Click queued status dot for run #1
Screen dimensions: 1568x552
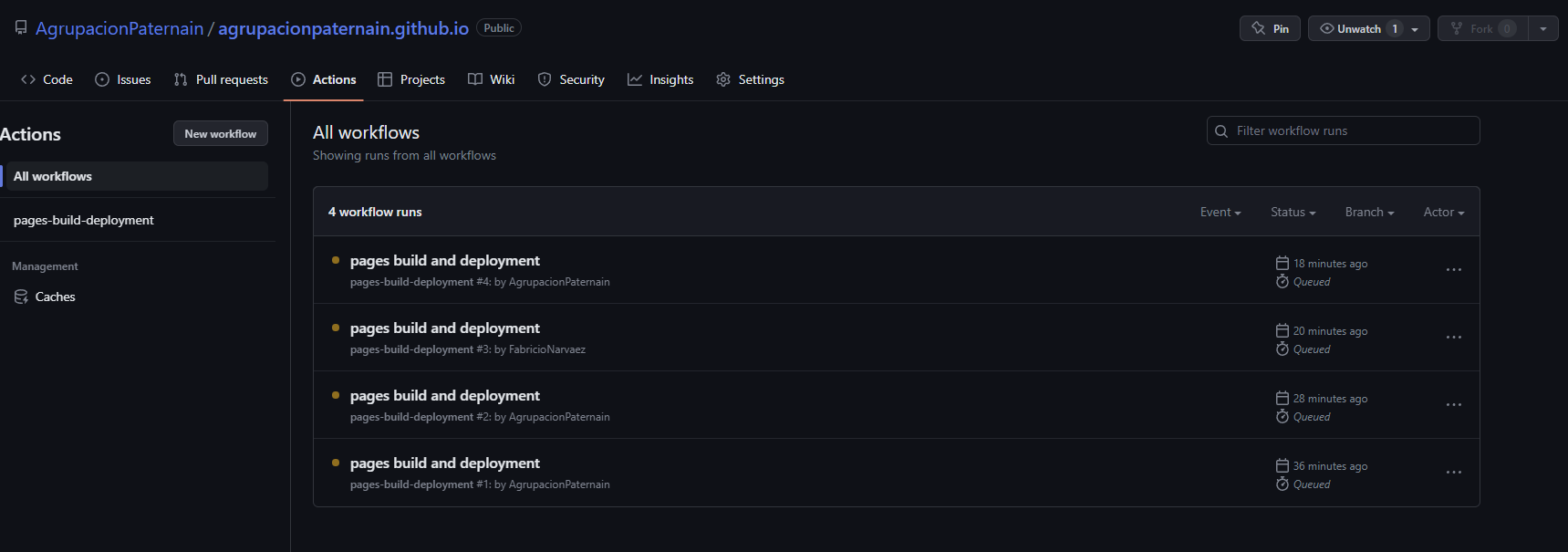pyautogui.click(x=336, y=463)
